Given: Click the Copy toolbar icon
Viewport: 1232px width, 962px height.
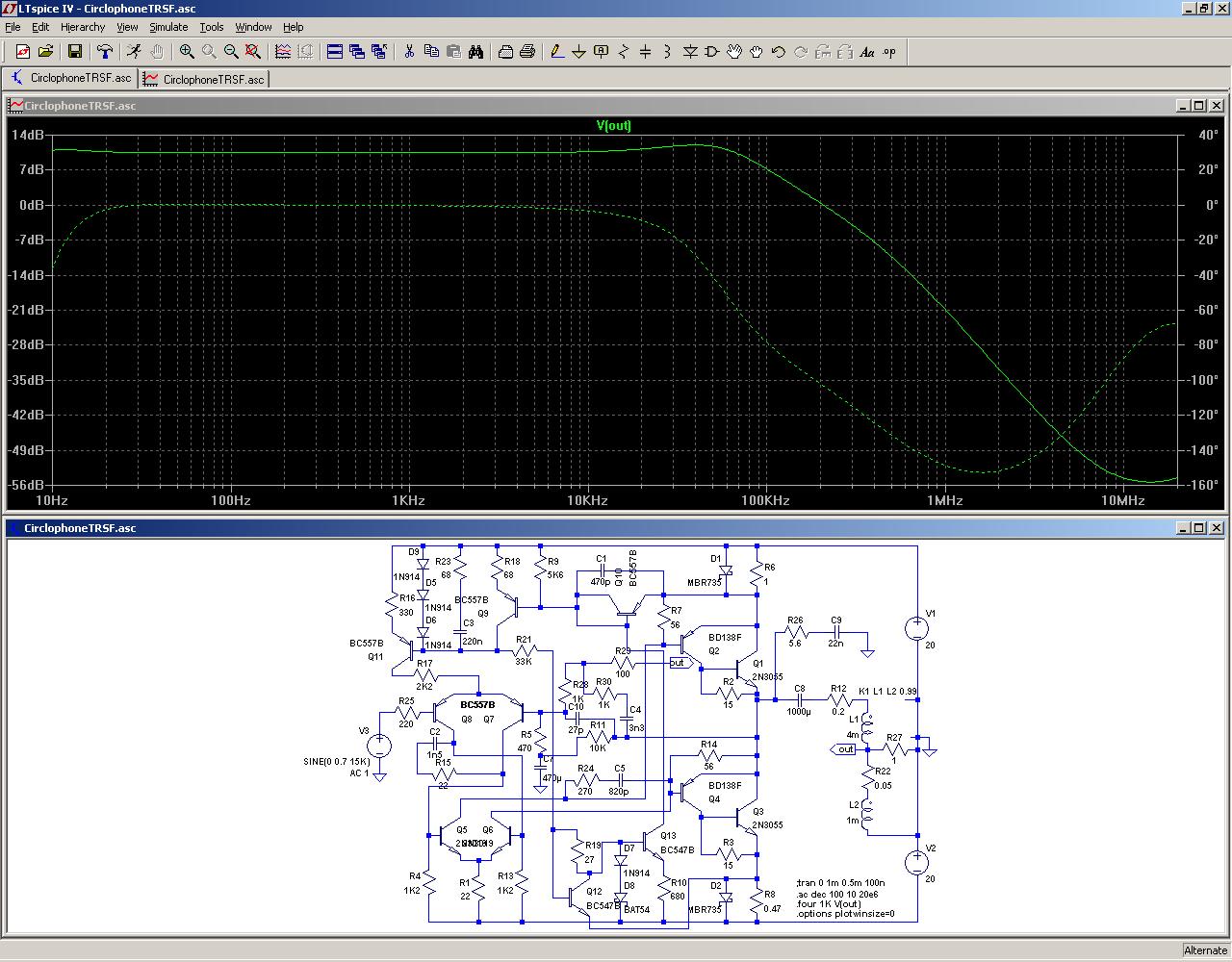Looking at the screenshot, I should pos(431,52).
